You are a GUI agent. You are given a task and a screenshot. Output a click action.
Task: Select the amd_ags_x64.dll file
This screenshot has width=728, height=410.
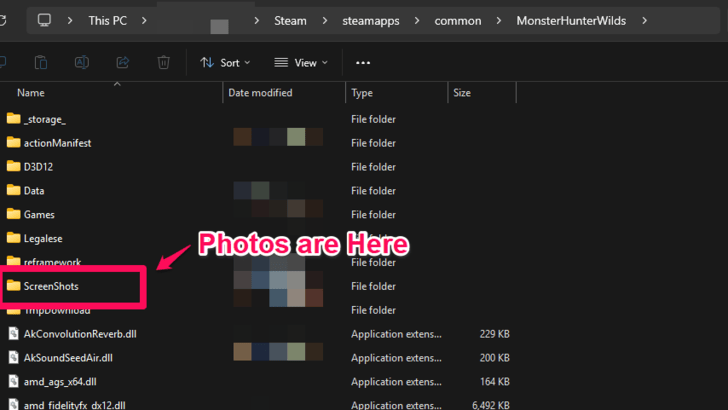pos(59,381)
